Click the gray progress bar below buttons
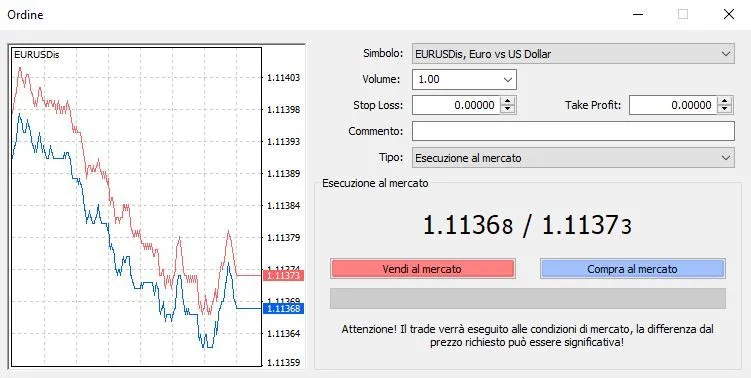Image resolution: width=751 pixels, height=378 pixels. 528,298
